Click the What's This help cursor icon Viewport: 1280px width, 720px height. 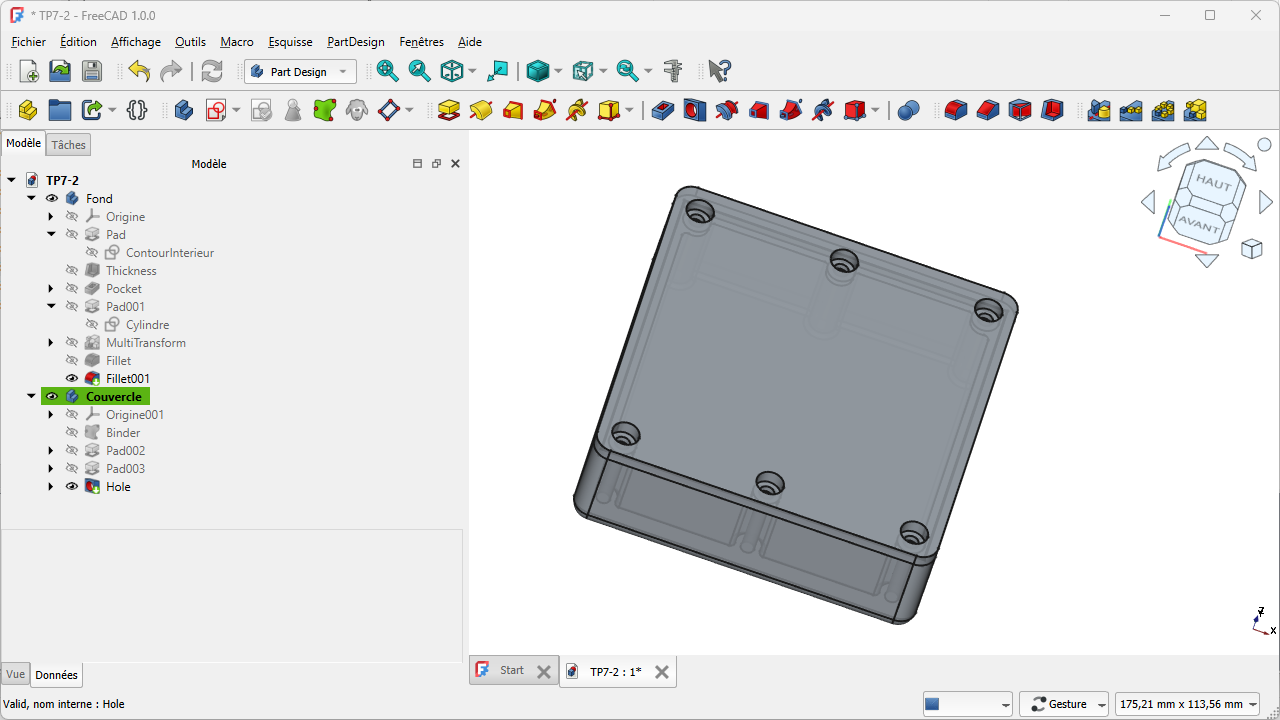click(x=719, y=71)
